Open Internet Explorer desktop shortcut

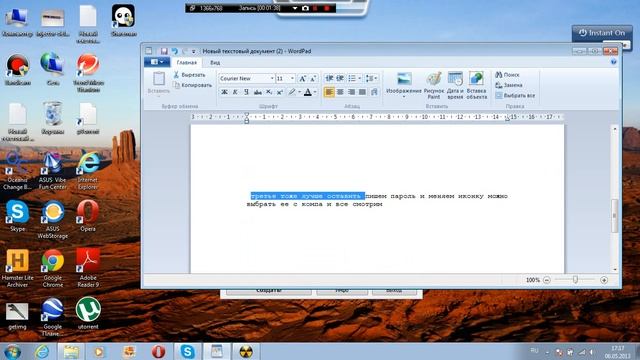click(88, 171)
